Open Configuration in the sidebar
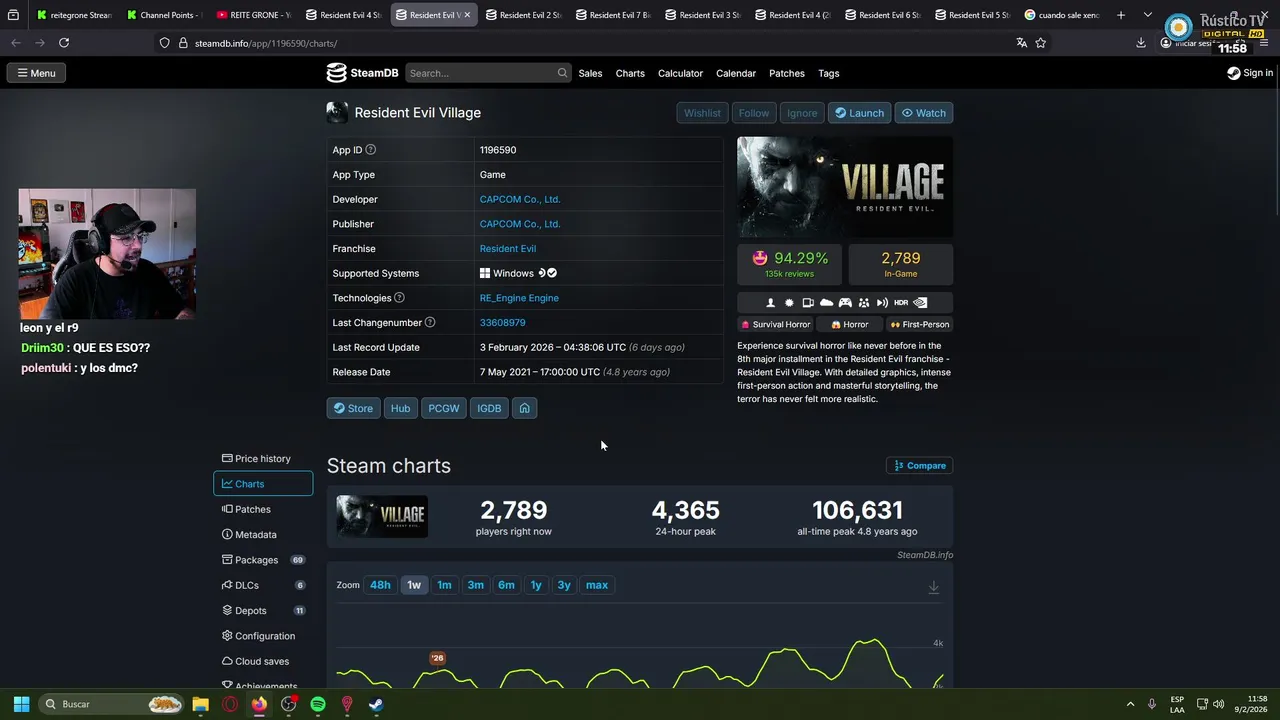The image size is (1280, 720). pos(263,636)
